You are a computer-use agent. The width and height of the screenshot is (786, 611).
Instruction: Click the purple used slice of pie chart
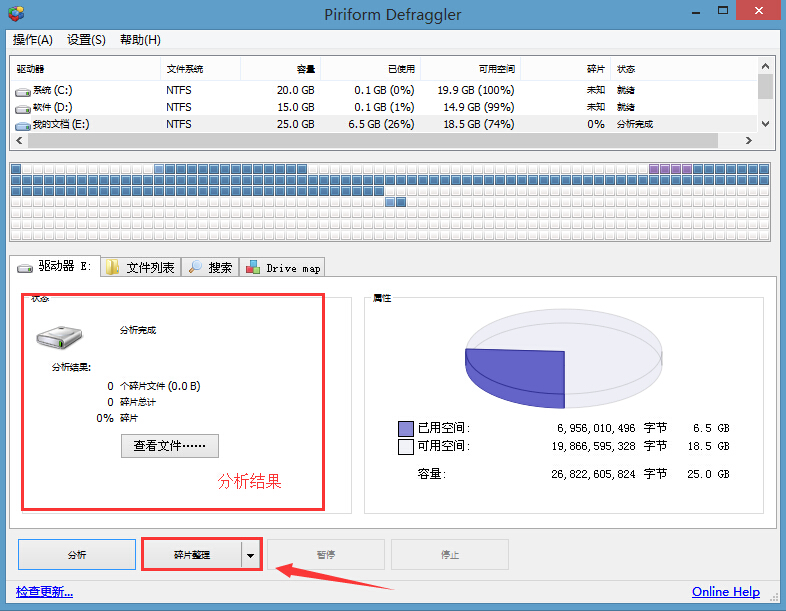(x=516, y=377)
